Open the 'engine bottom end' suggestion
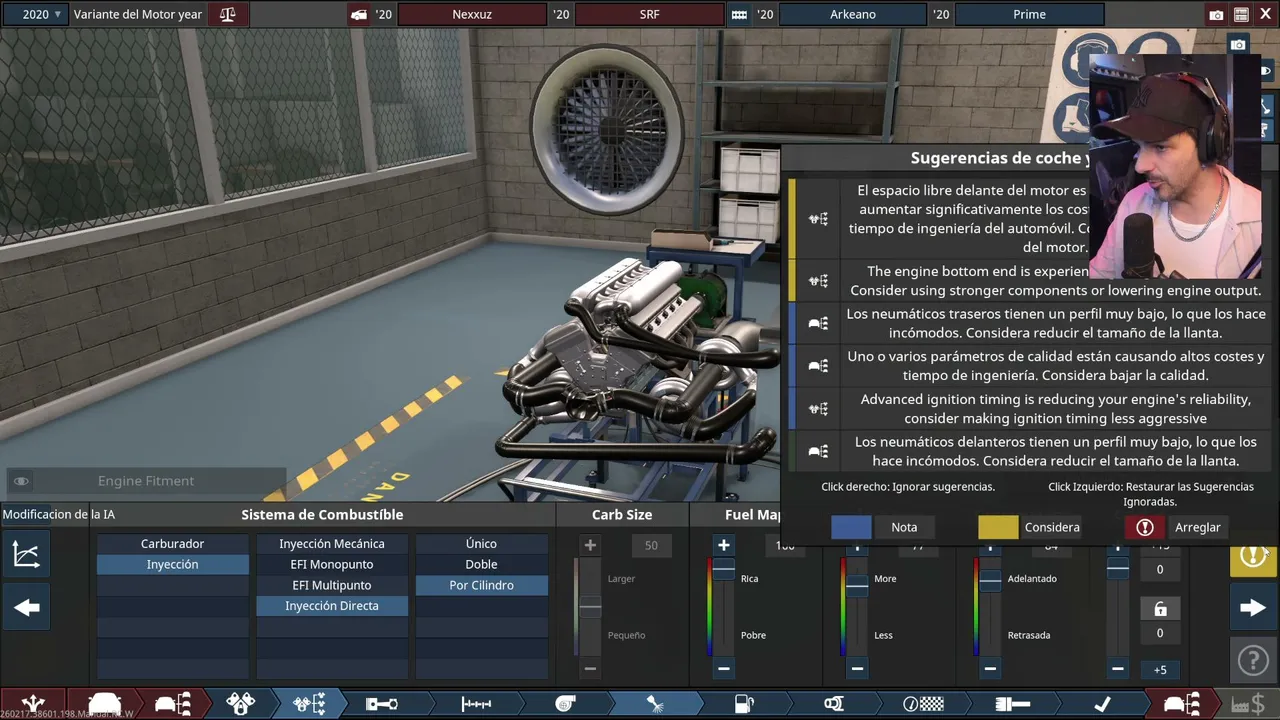Image resolution: width=1280 pixels, height=720 pixels. [1028, 281]
